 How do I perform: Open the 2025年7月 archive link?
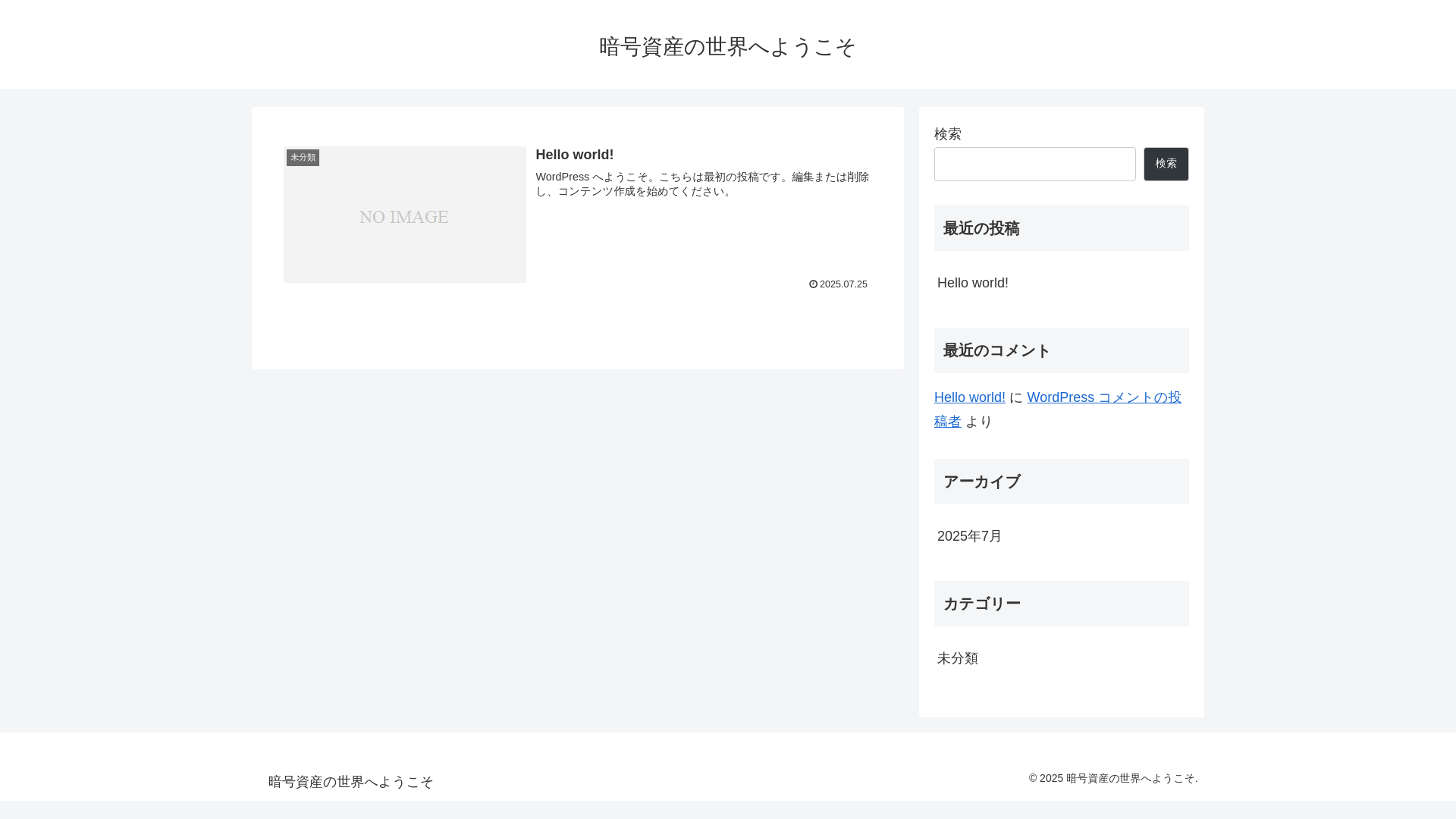click(x=970, y=536)
